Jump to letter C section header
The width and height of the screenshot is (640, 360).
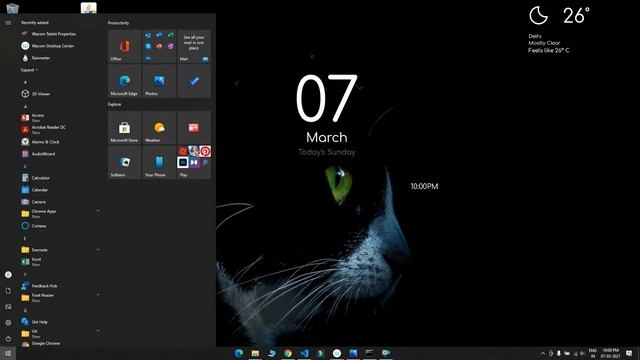tap(25, 166)
